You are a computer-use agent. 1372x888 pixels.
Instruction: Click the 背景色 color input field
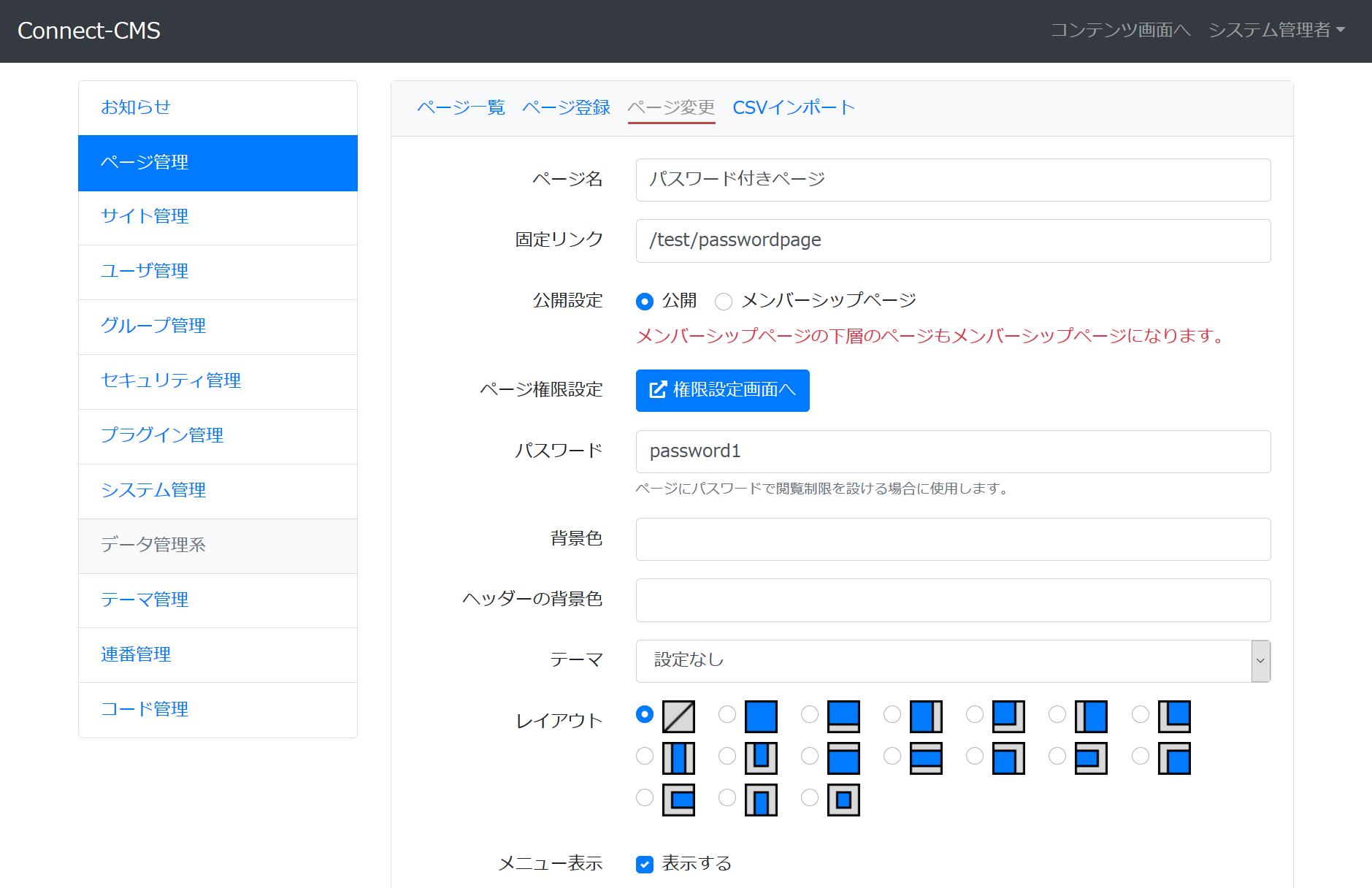(953, 539)
